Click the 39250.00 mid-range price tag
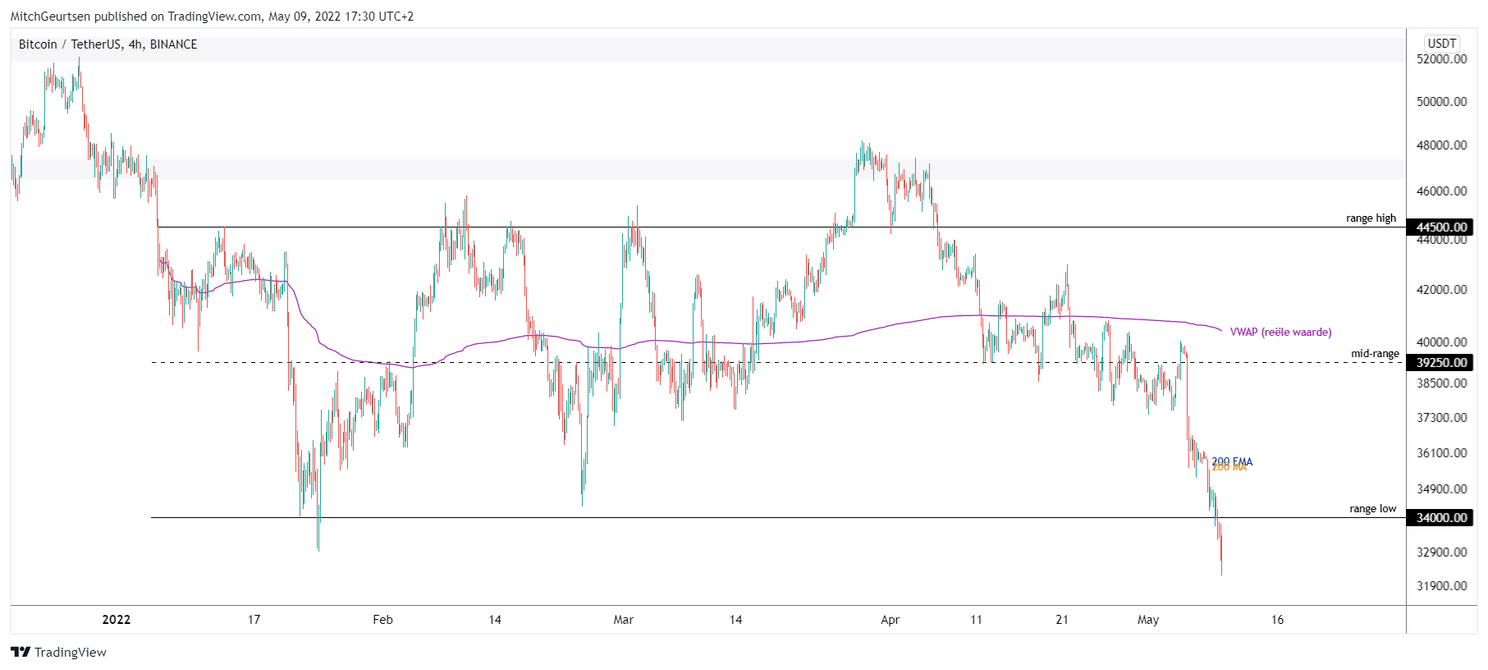Viewport: 1488px width, 670px height. click(x=1441, y=362)
